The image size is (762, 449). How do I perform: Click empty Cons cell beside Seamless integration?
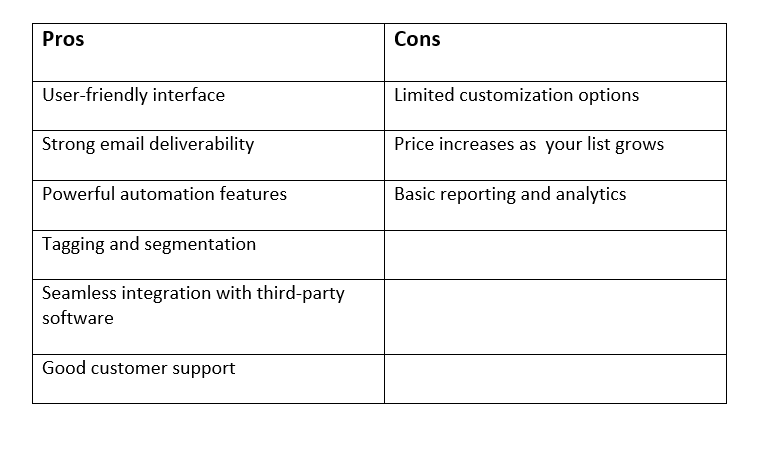555,317
